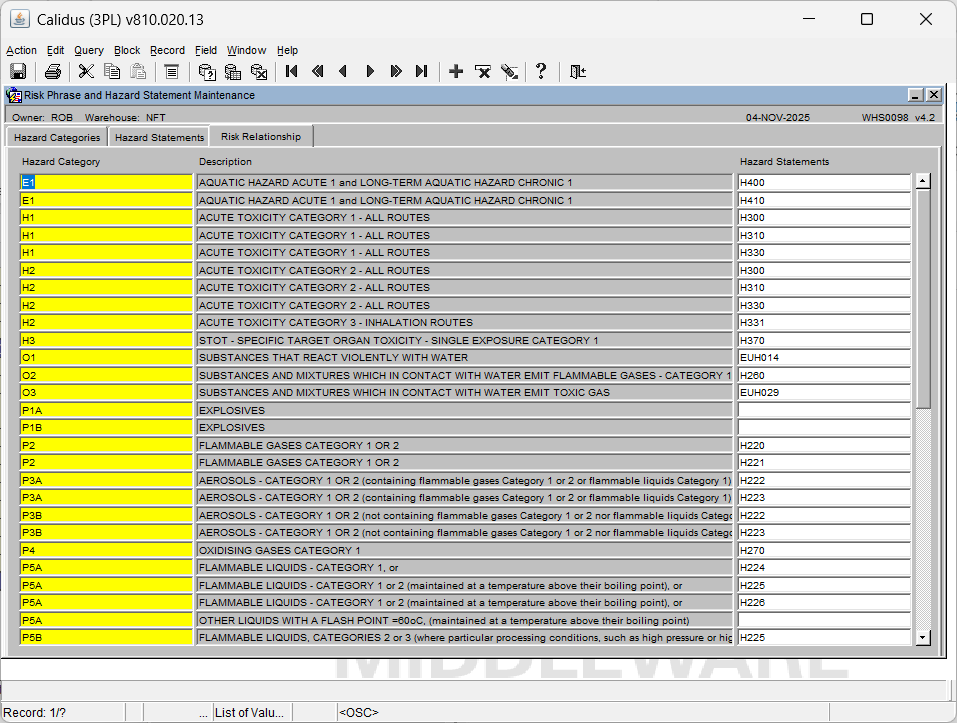Click the Cut scissors icon
This screenshot has width=957, height=723.
click(x=86, y=71)
